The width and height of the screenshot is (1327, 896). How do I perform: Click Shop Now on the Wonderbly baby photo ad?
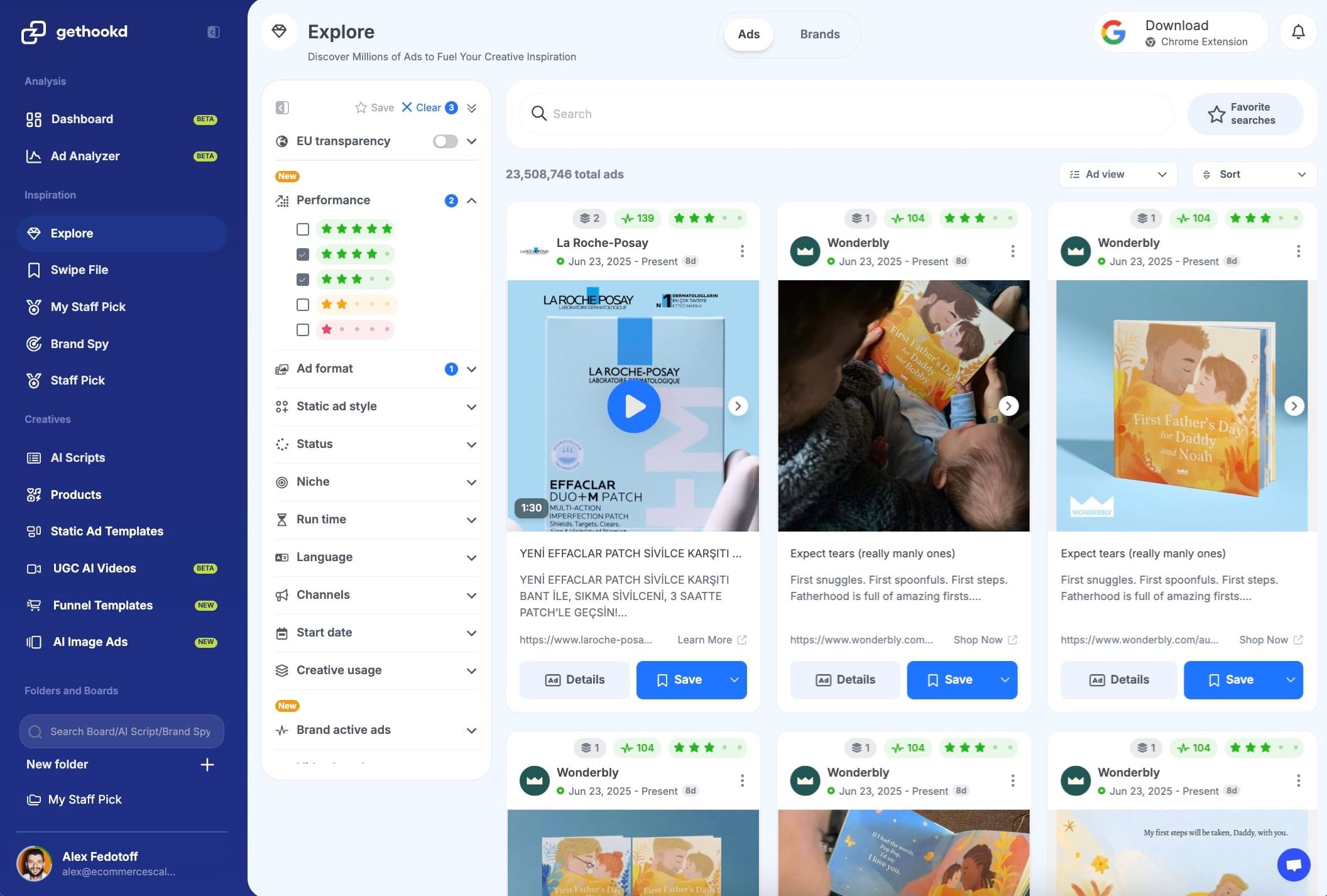click(x=985, y=640)
